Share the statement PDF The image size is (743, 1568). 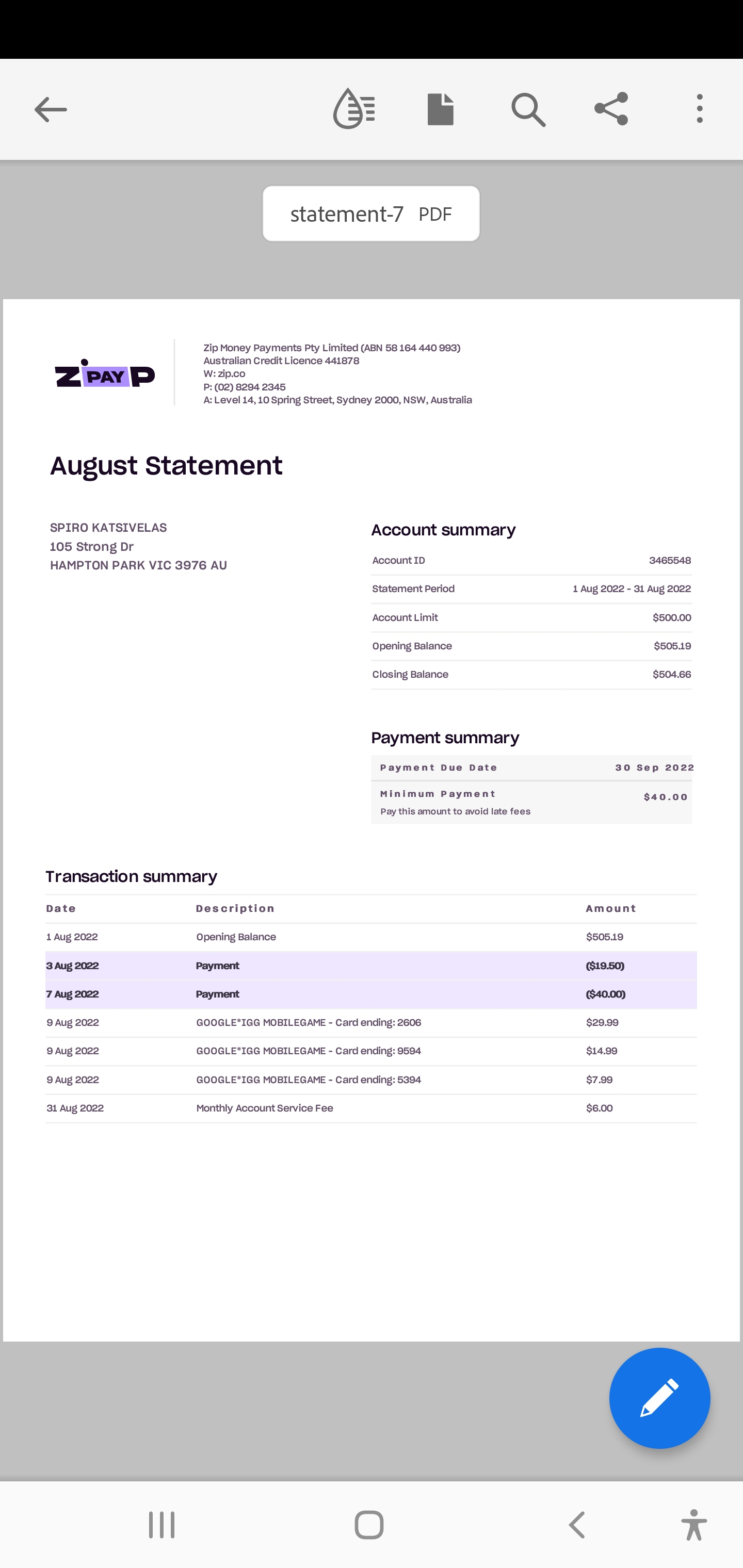pyautogui.click(x=611, y=109)
